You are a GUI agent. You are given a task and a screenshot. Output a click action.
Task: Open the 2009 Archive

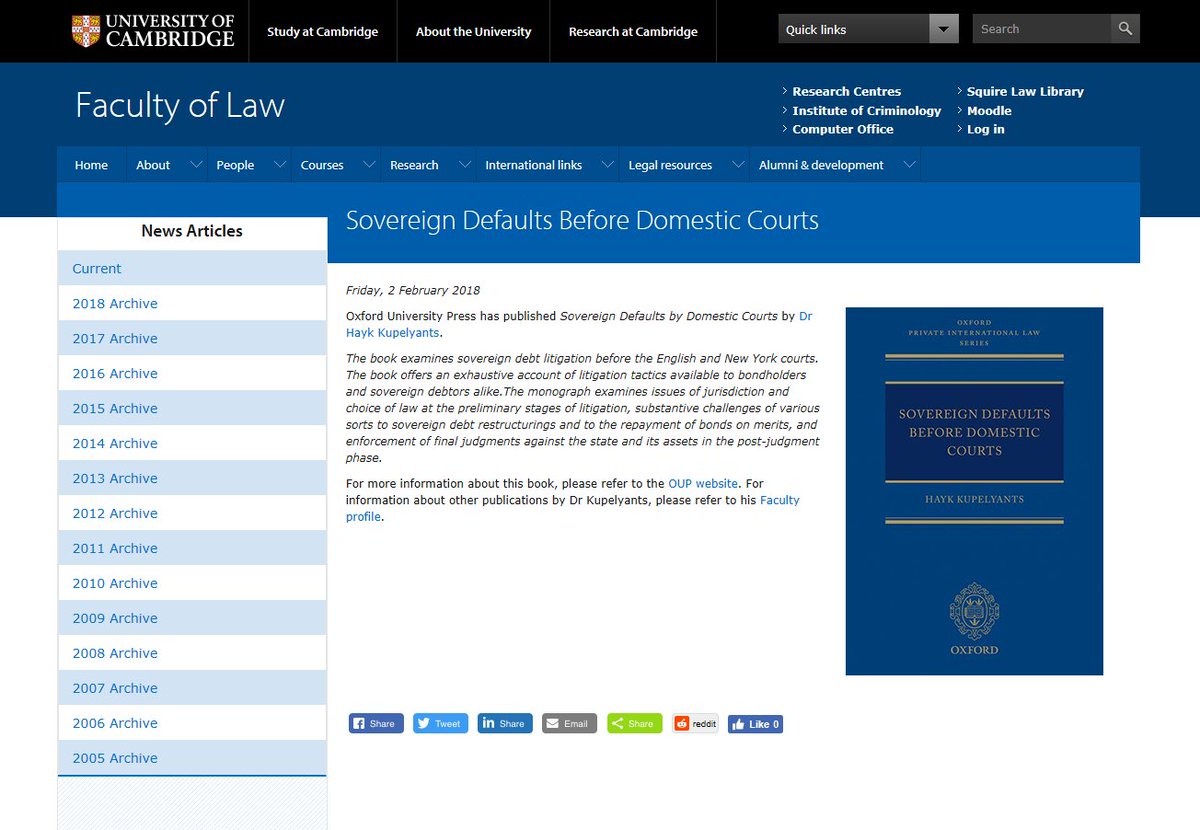(x=192, y=618)
